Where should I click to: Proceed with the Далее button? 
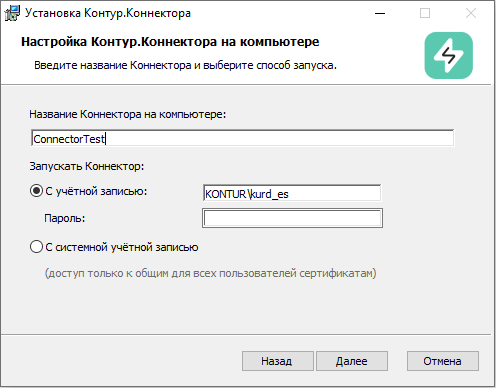[352, 361]
